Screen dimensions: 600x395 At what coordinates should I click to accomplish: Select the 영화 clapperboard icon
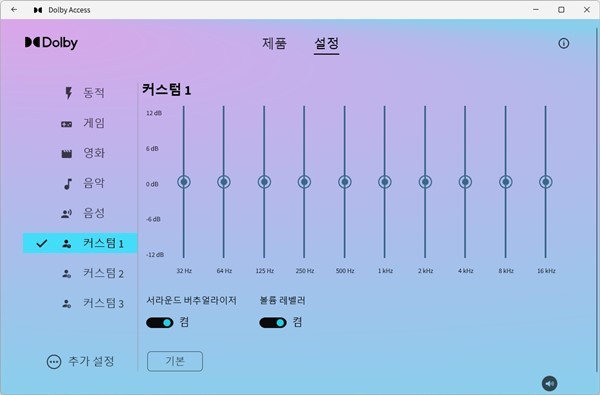click(67, 154)
